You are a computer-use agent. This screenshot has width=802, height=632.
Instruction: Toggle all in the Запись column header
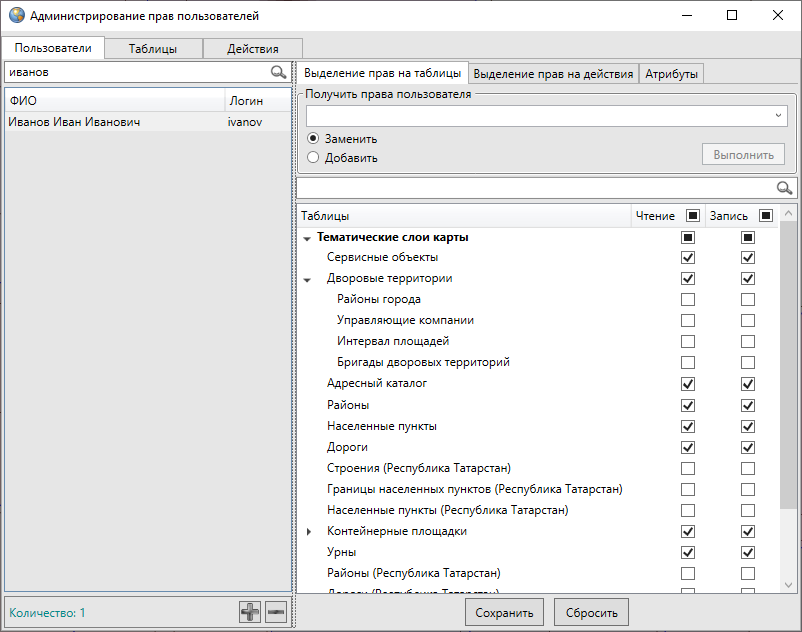point(766,216)
